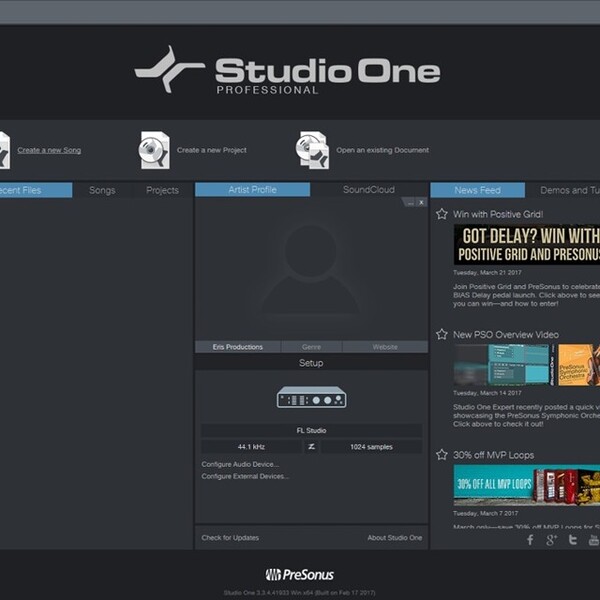600x600 pixels.
Task: Select the Artist Profile tab
Action: click(x=253, y=190)
